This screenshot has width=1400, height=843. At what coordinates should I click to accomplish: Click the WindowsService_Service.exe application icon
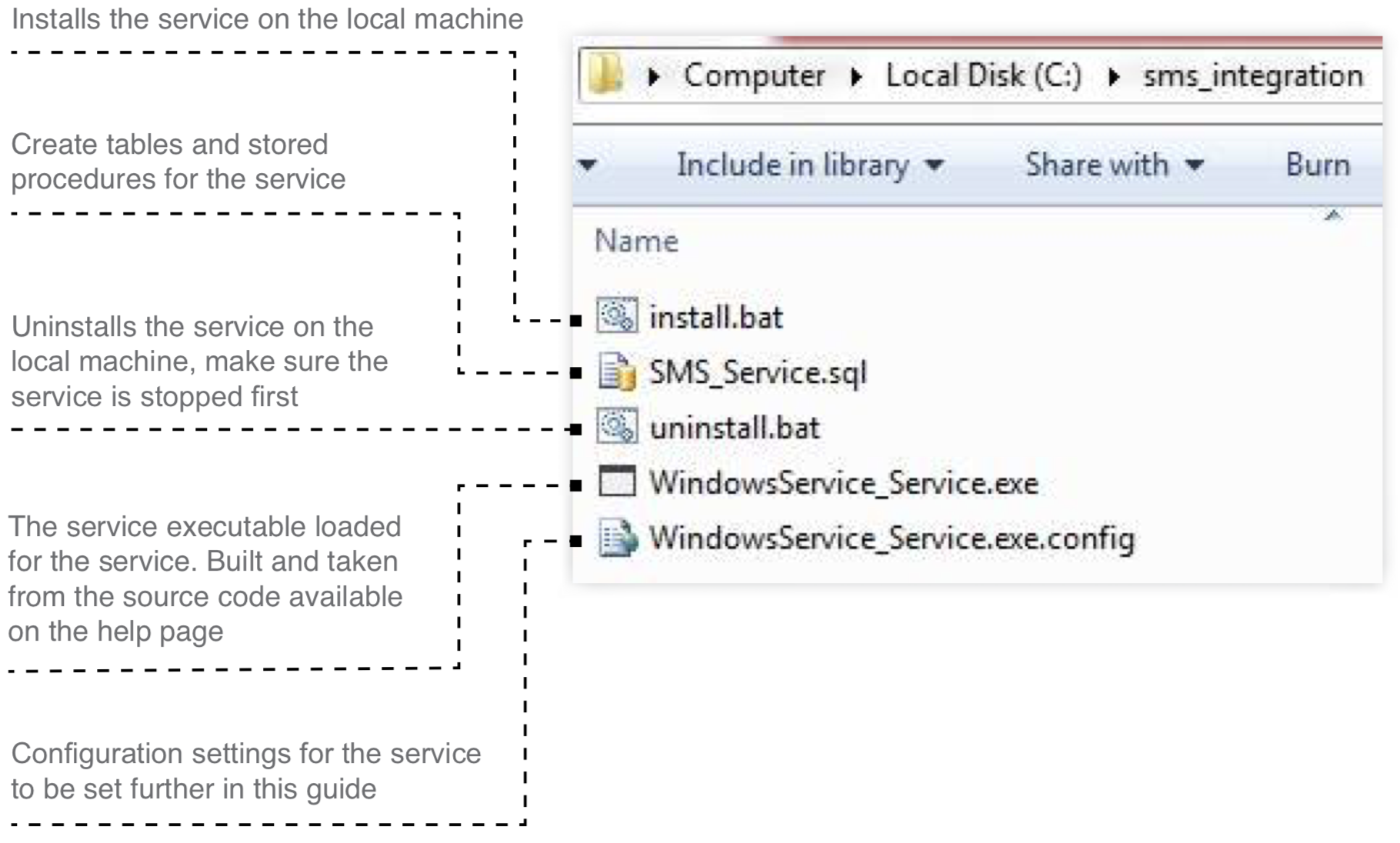click(617, 482)
